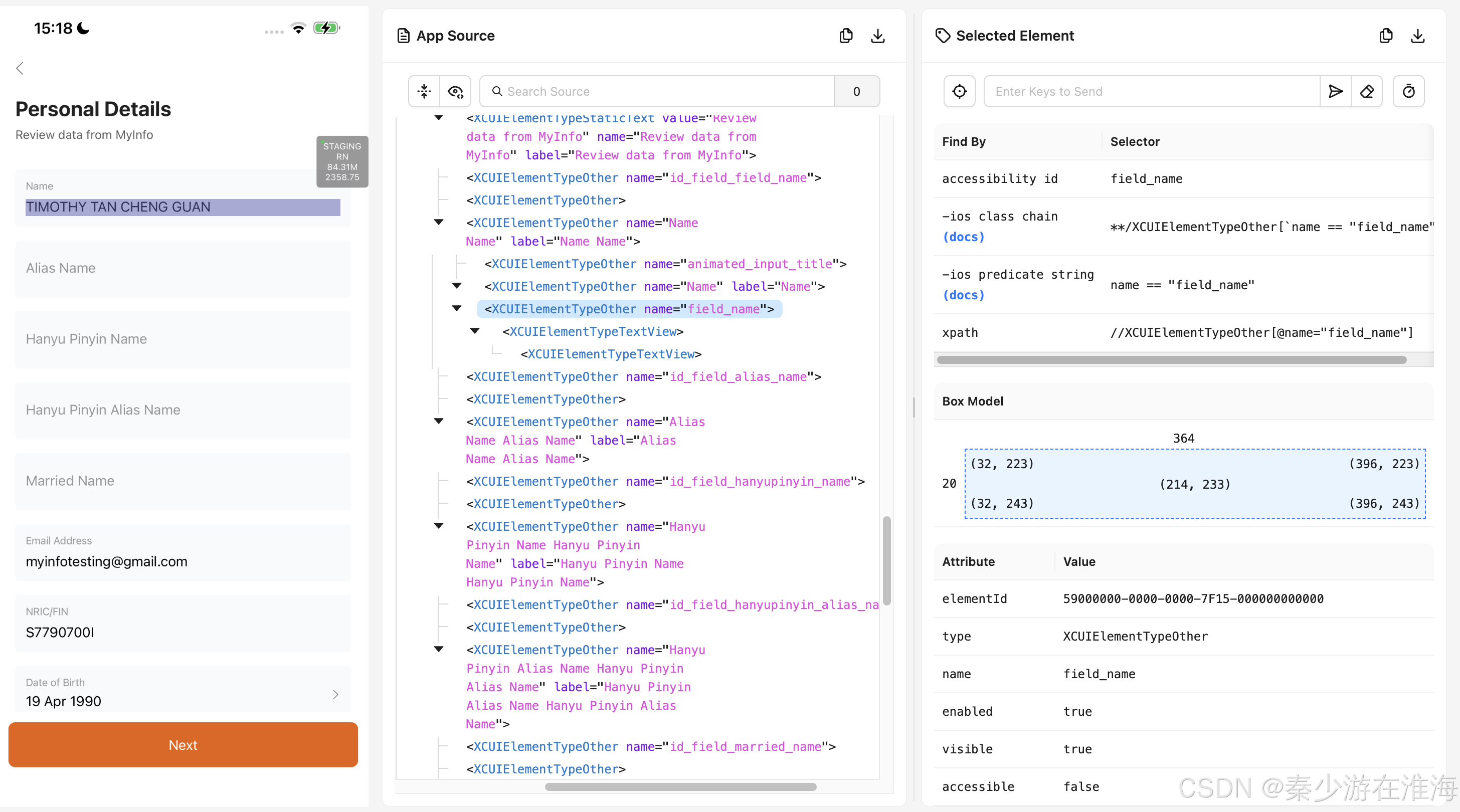Click the App Source horizontal scrollbar

pos(680,786)
